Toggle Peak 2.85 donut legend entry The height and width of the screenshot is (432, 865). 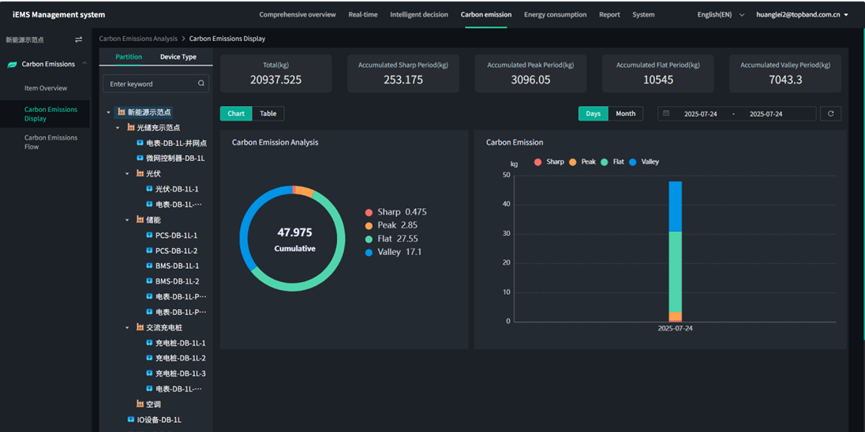392,225
